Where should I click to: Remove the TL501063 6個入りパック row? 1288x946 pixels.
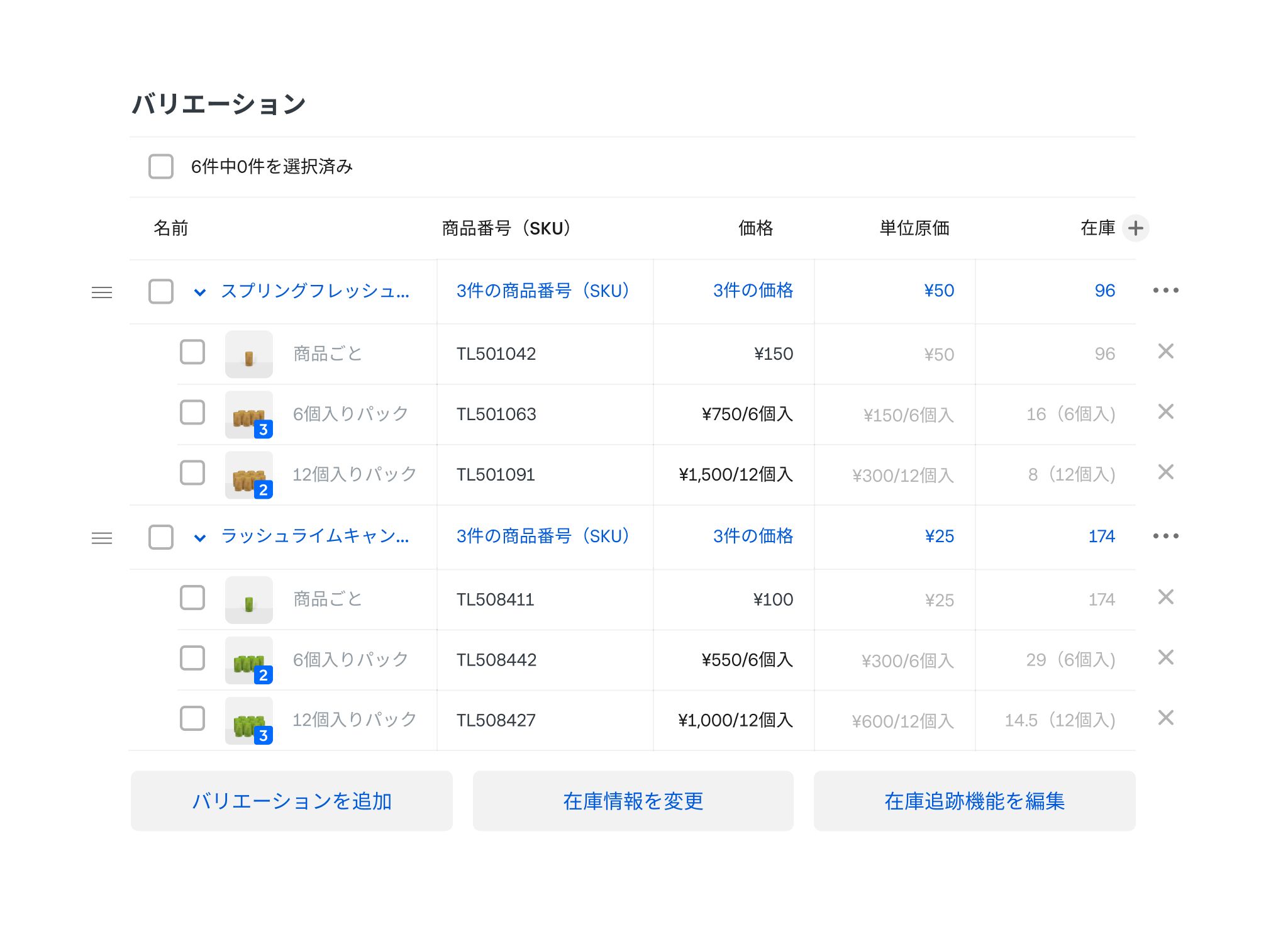click(1166, 413)
